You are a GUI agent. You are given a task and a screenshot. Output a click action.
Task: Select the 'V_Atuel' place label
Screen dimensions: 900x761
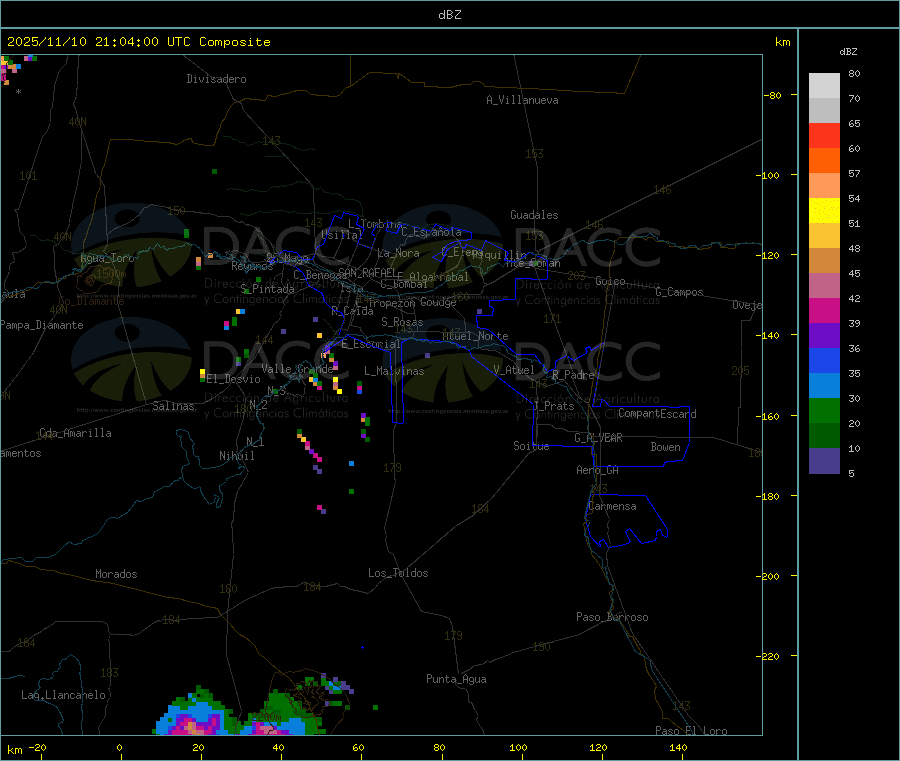[514, 370]
